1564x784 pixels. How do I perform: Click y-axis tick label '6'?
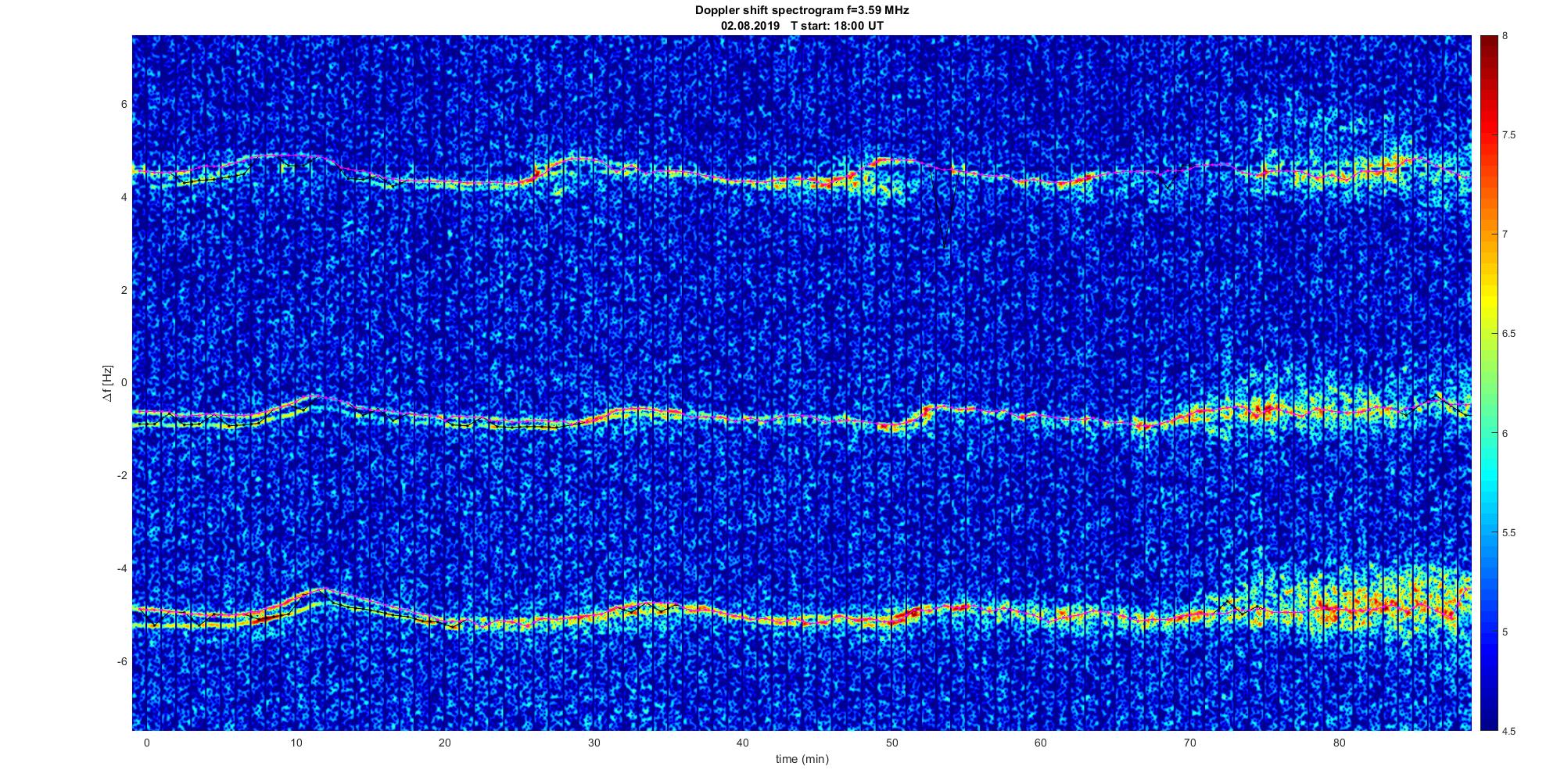(x=124, y=105)
